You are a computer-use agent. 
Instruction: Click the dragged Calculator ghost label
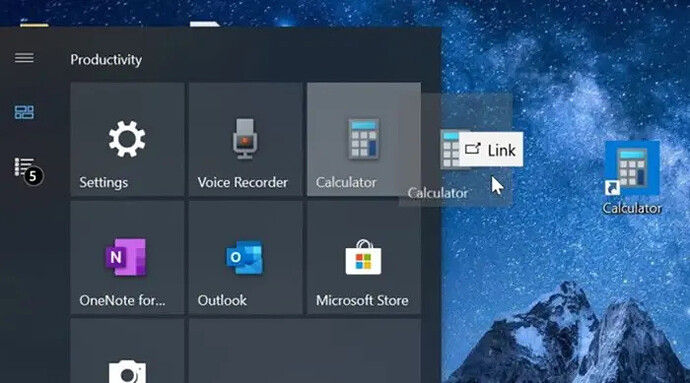point(438,193)
